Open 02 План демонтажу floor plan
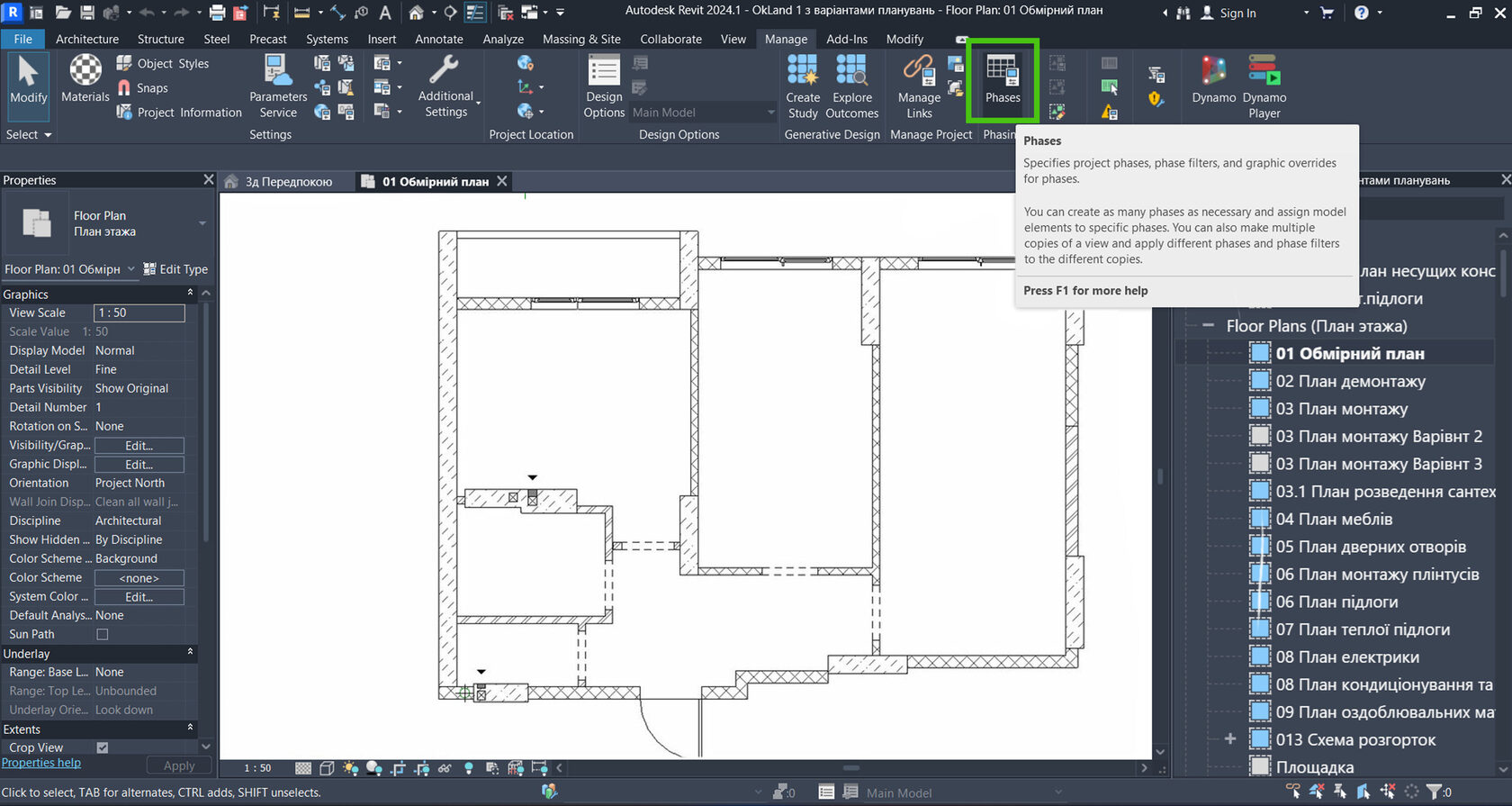The image size is (1512, 806). (1350, 381)
